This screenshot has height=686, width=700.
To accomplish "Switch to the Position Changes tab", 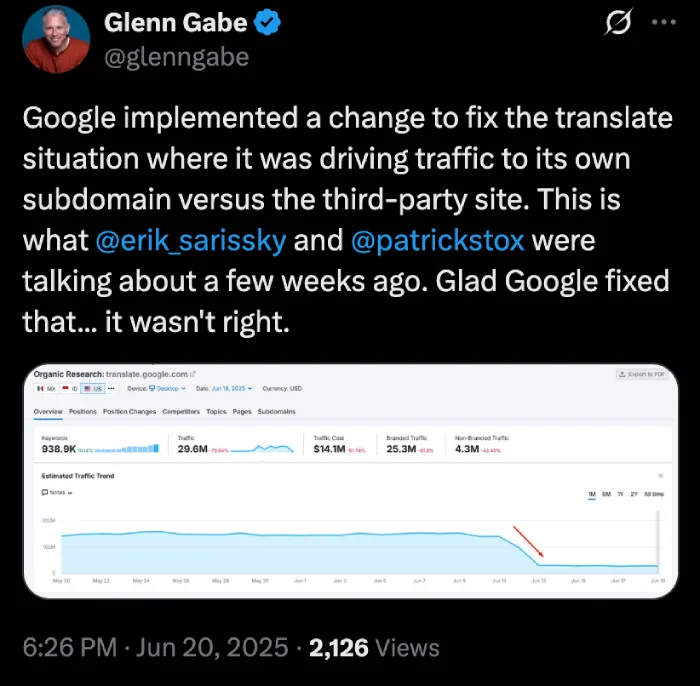I will [x=129, y=412].
